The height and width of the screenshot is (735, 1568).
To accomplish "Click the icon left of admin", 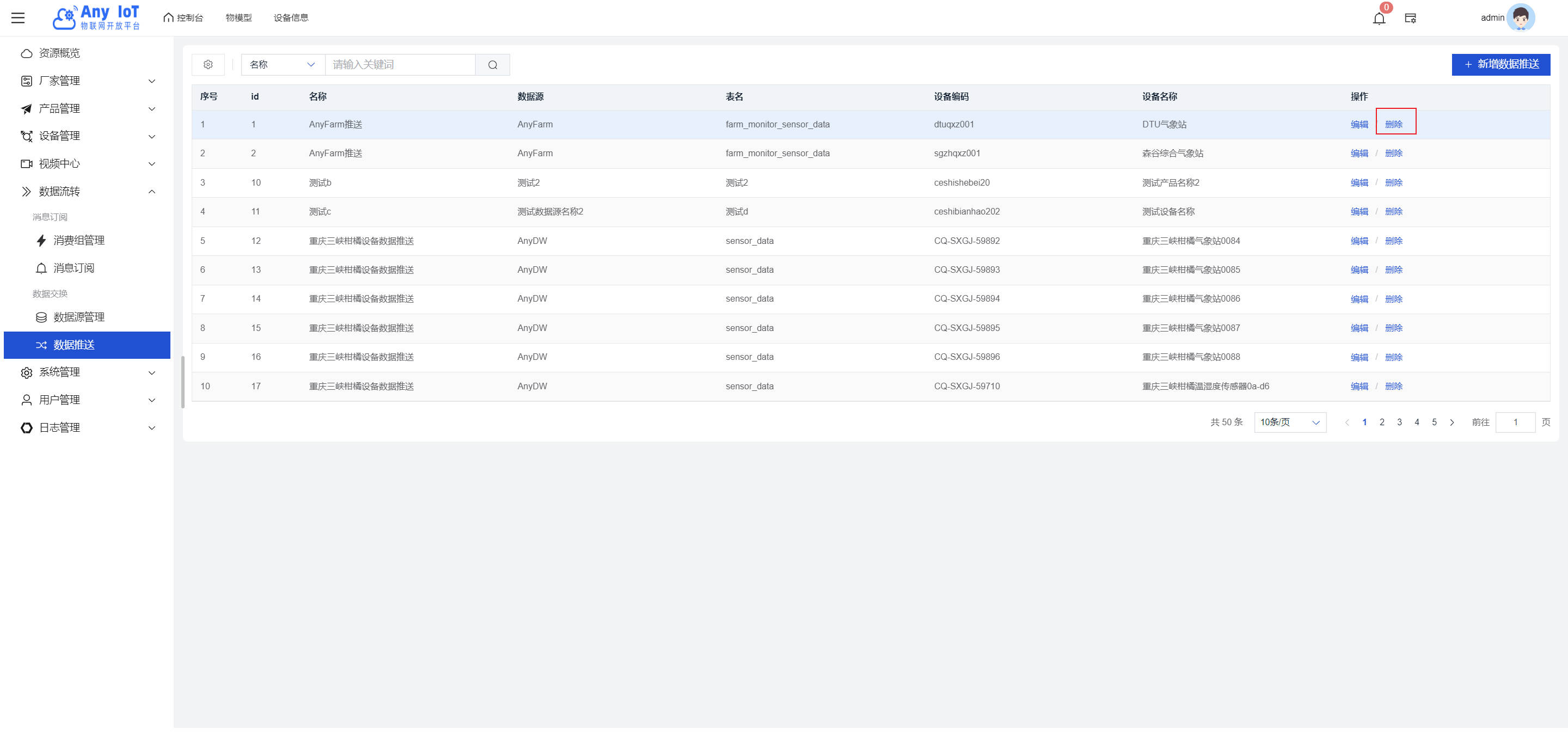I will (x=1410, y=19).
